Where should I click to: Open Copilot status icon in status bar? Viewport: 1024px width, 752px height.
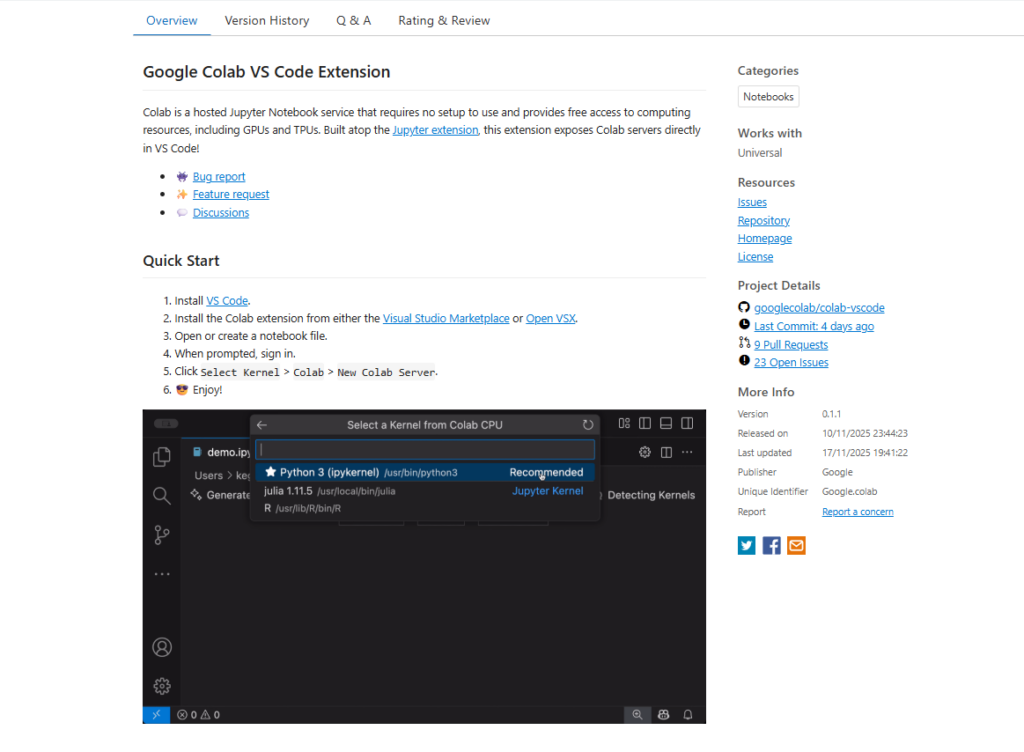[664, 715]
